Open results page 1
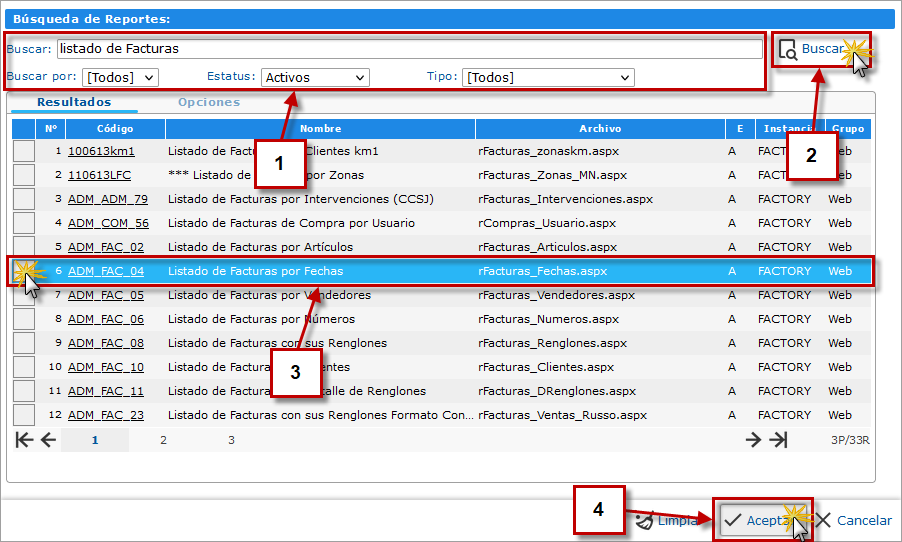 coord(95,440)
